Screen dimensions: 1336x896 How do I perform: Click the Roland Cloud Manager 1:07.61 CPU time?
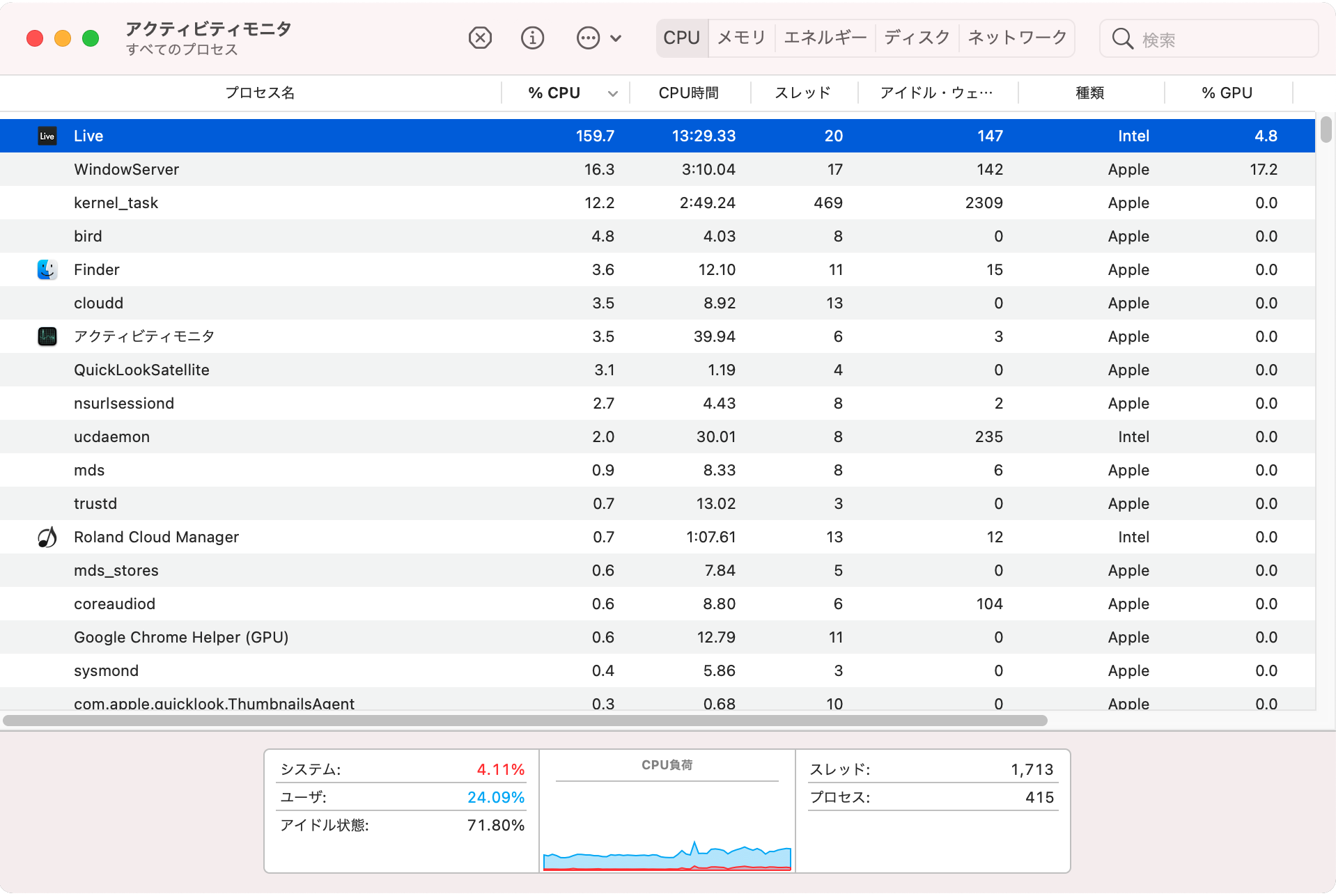coord(710,537)
